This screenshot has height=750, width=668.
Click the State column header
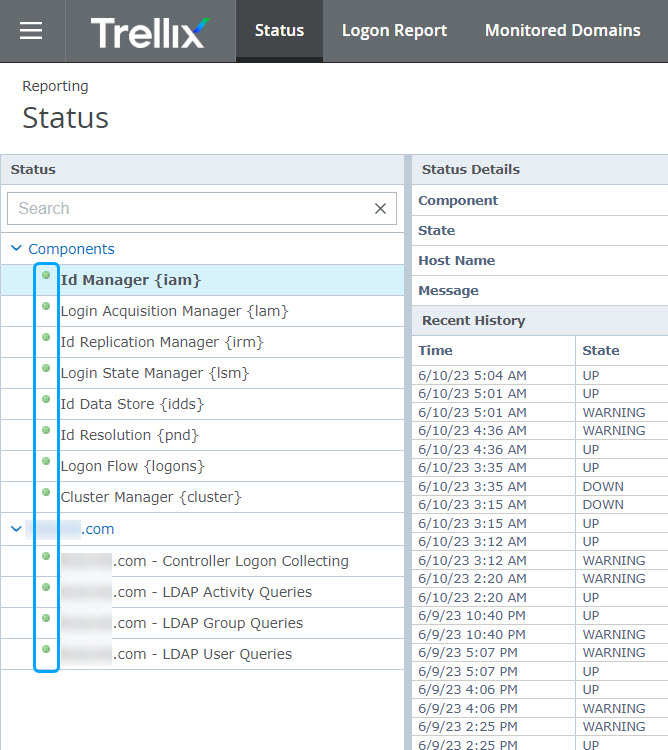(x=622, y=351)
